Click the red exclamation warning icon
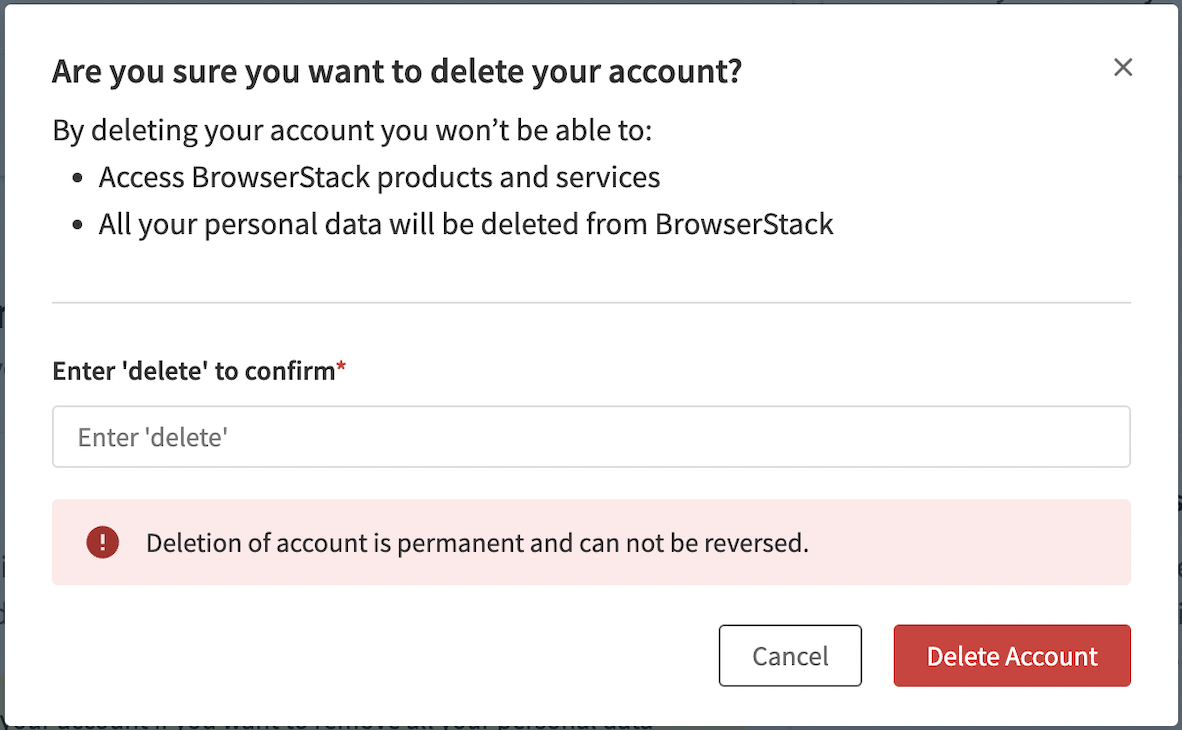The image size is (1182, 730). (102, 543)
